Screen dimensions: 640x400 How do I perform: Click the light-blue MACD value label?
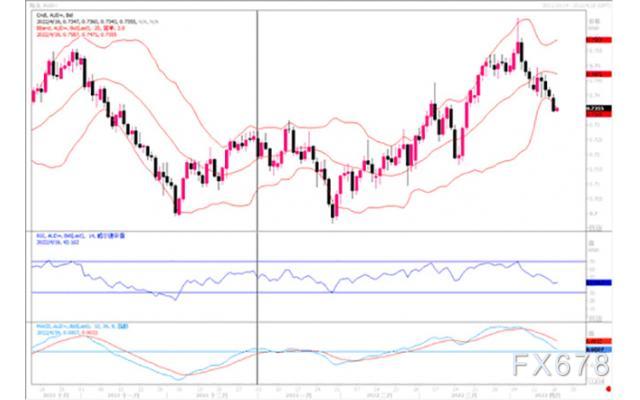(598, 350)
